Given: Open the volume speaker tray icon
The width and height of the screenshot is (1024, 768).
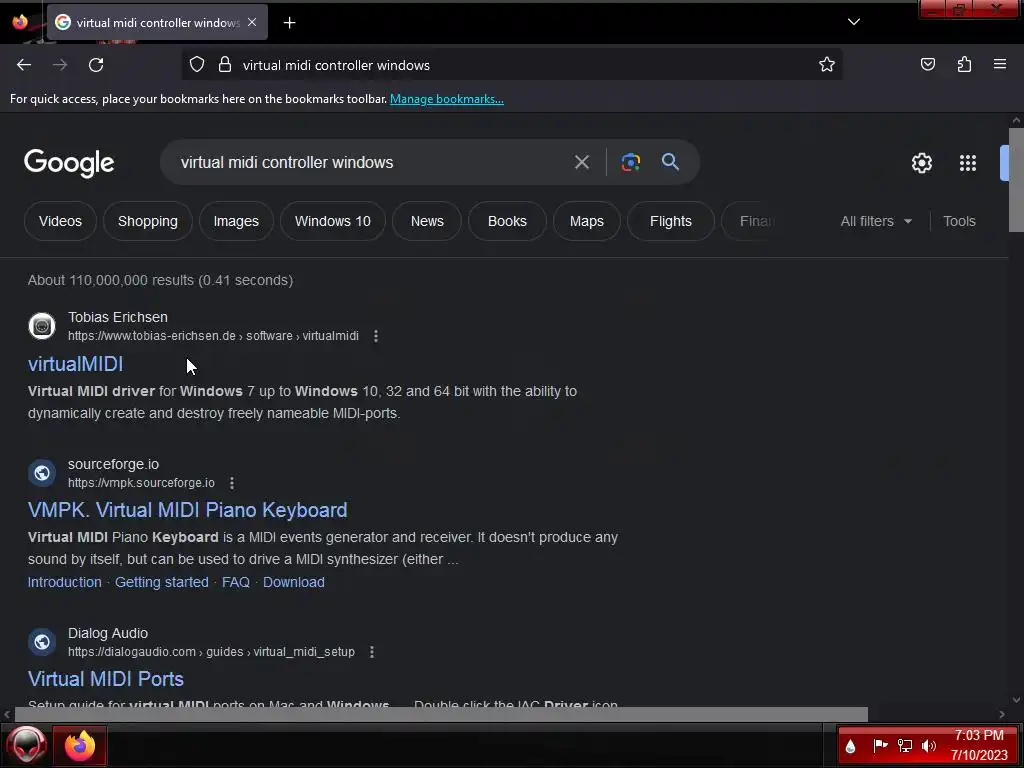Looking at the screenshot, I should pyautogui.click(x=929, y=745).
